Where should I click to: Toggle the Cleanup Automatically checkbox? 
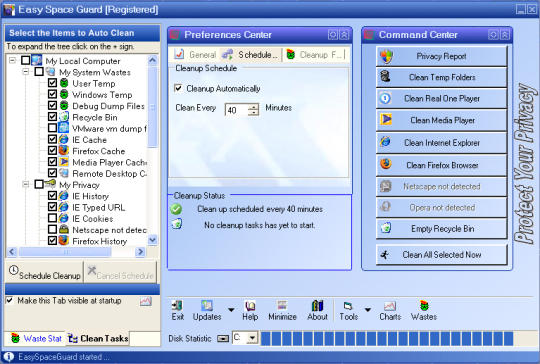pyautogui.click(x=178, y=88)
